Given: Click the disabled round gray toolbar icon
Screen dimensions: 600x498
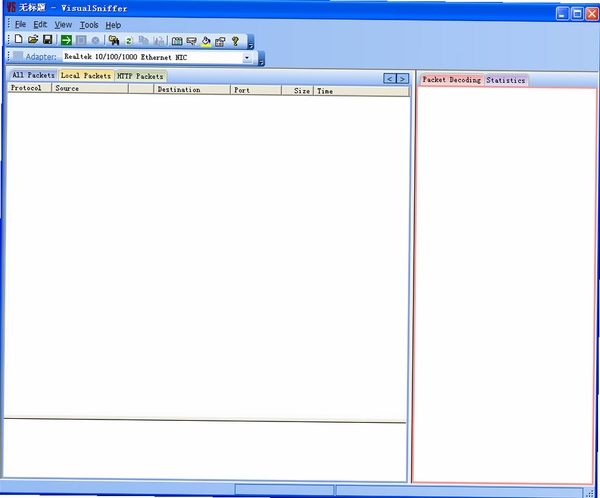Looking at the screenshot, I should tap(96, 40).
